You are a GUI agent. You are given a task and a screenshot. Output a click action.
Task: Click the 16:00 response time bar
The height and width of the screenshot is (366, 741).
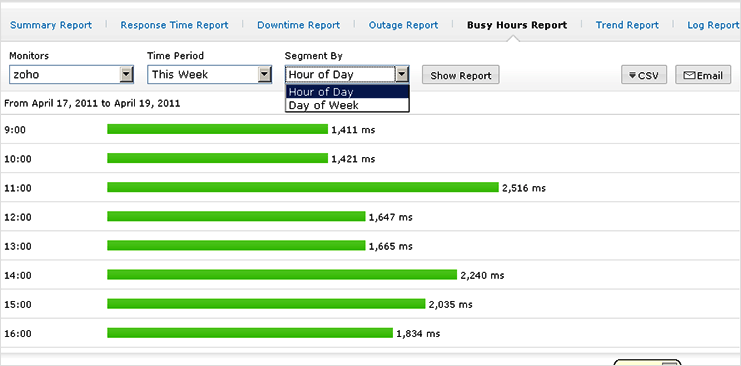coord(250,333)
